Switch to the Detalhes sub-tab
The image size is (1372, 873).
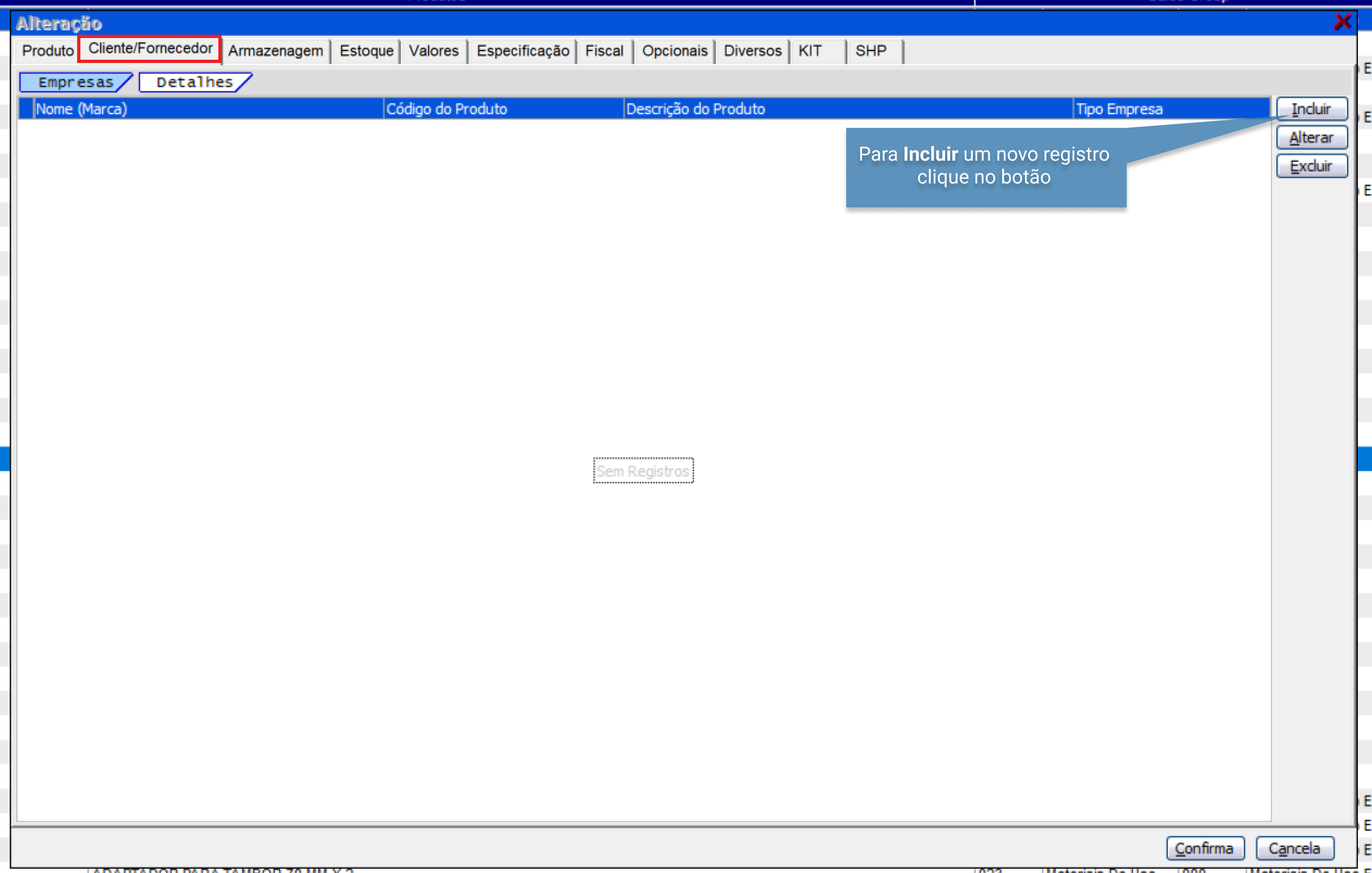pyautogui.click(x=194, y=82)
